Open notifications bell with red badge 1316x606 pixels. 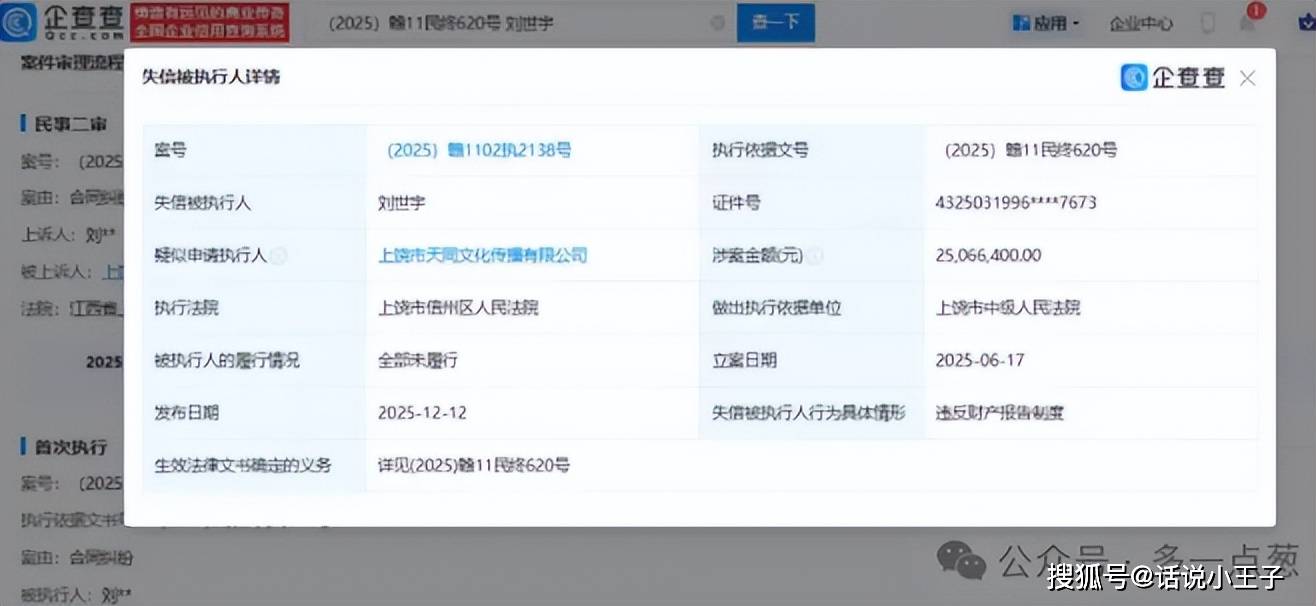tap(1247, 23)
